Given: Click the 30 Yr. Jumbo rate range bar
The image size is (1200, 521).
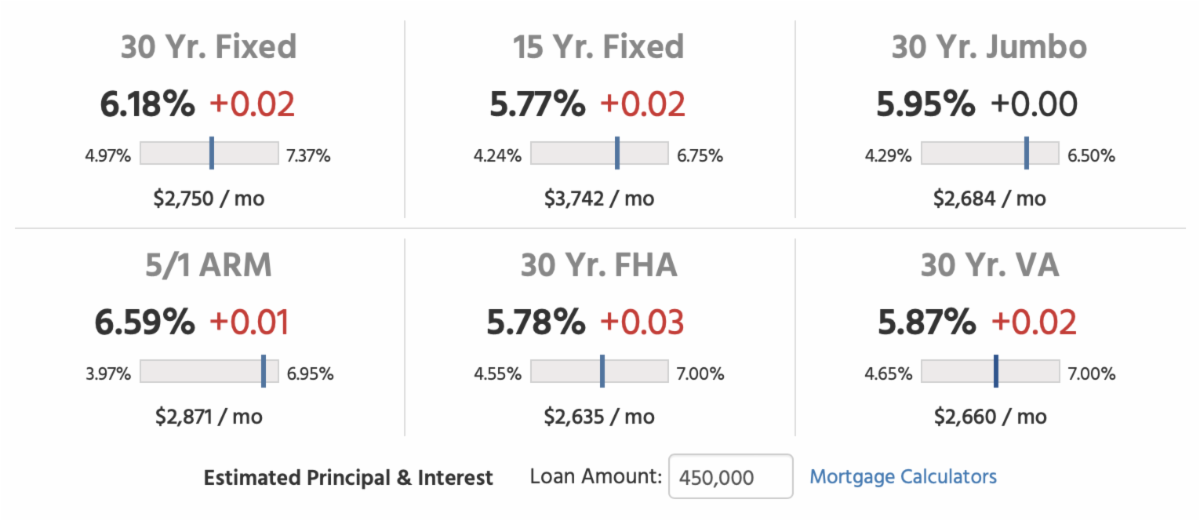Looking at the screenshot, I should (x=989, y=153).
